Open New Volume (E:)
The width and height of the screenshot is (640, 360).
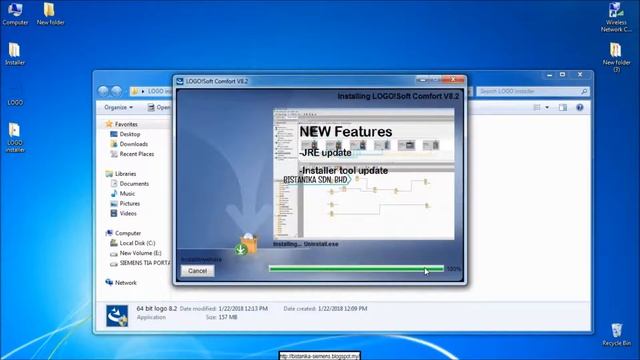click(x=136, y=253)
